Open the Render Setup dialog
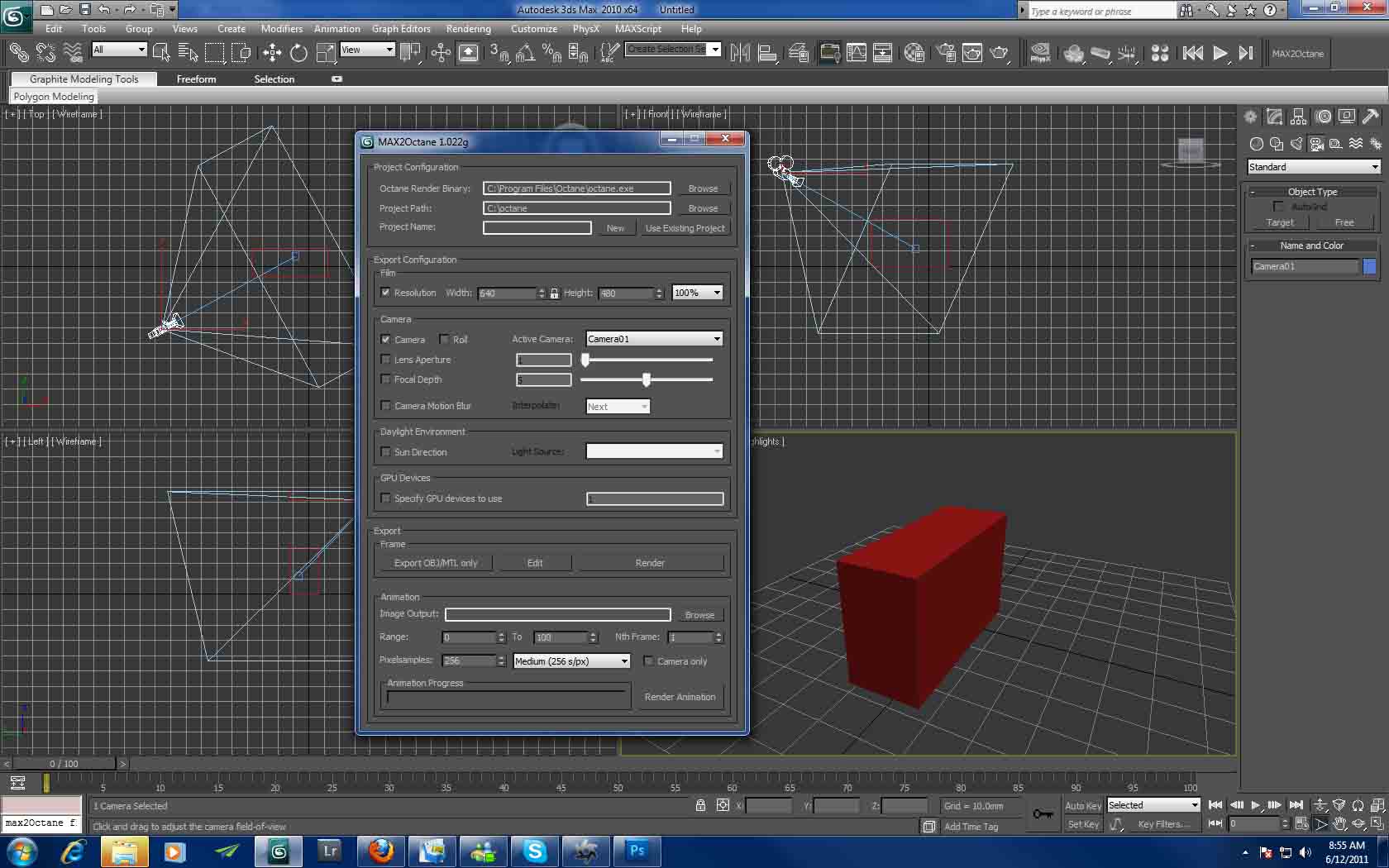This screenshot has height=868, width=1389. [946, 53]
